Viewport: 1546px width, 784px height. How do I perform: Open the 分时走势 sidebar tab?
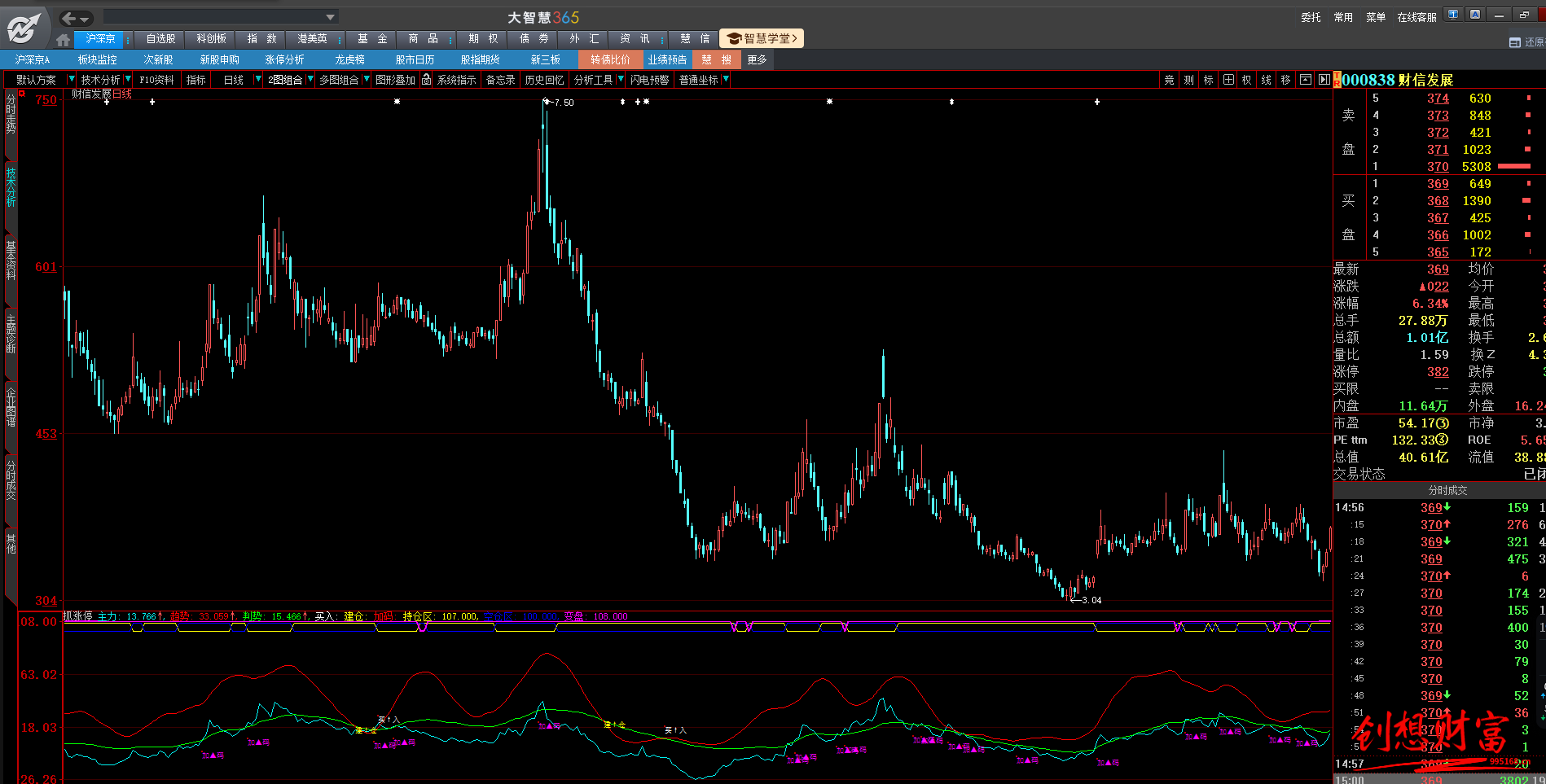tap(11, 114)
